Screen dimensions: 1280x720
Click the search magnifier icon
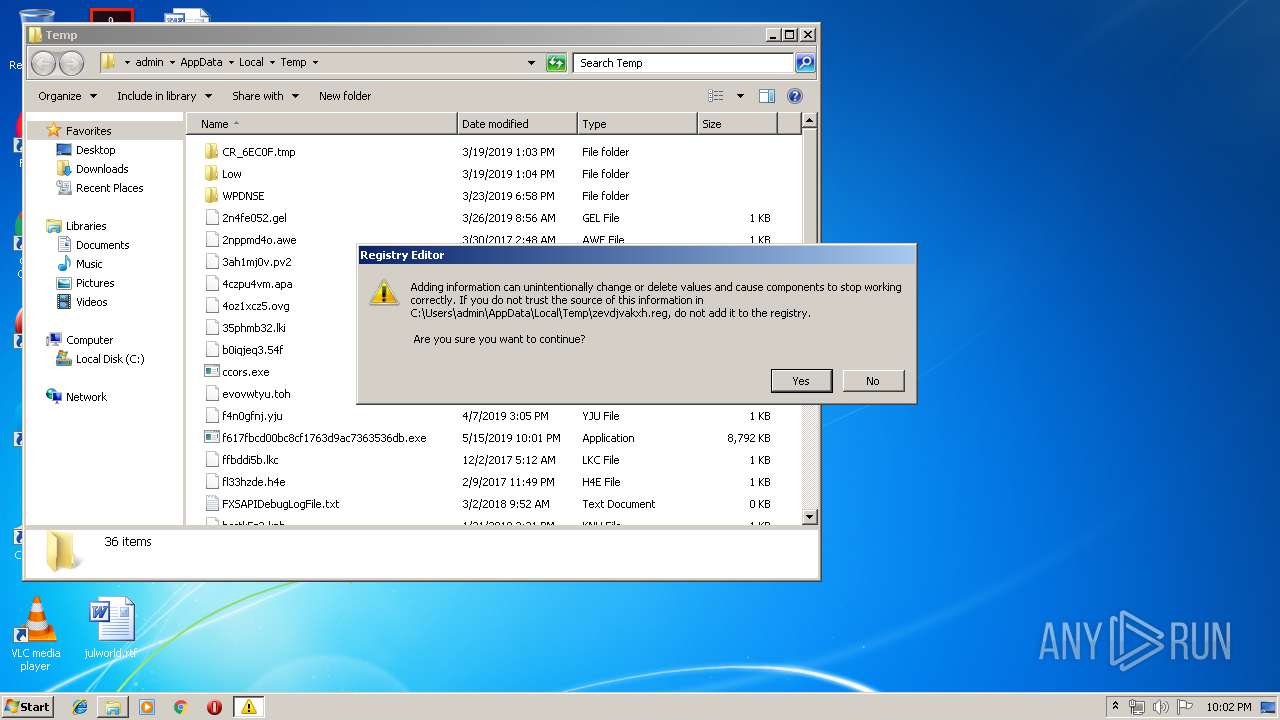(805, 63)
